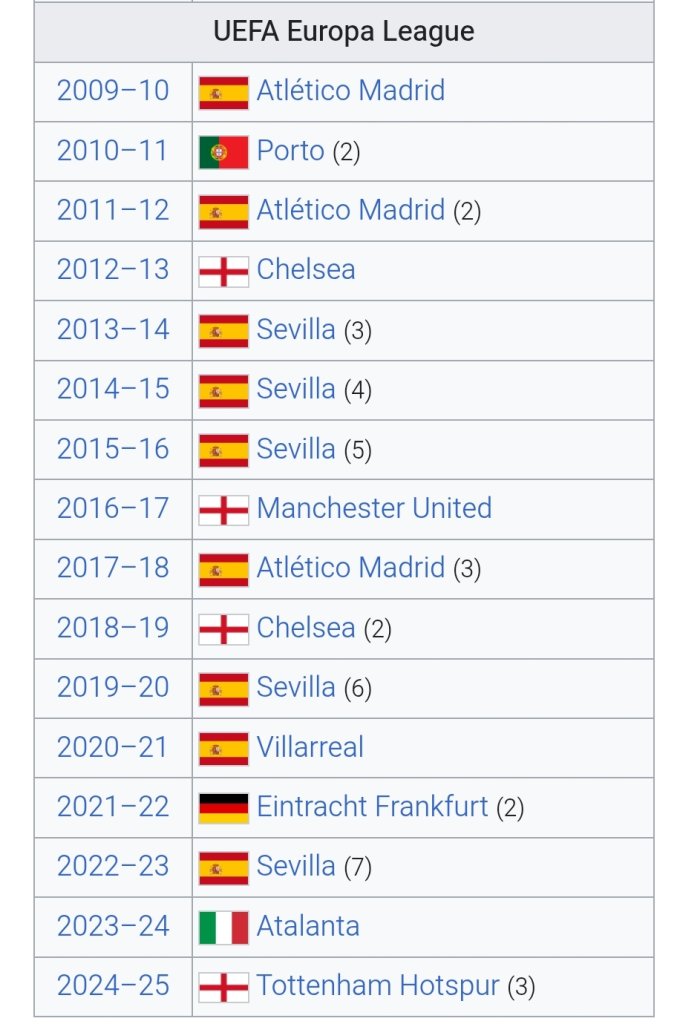Open the 2011–12 season link
Viewport: 680px width, 1024px height.
coord(113,210)
